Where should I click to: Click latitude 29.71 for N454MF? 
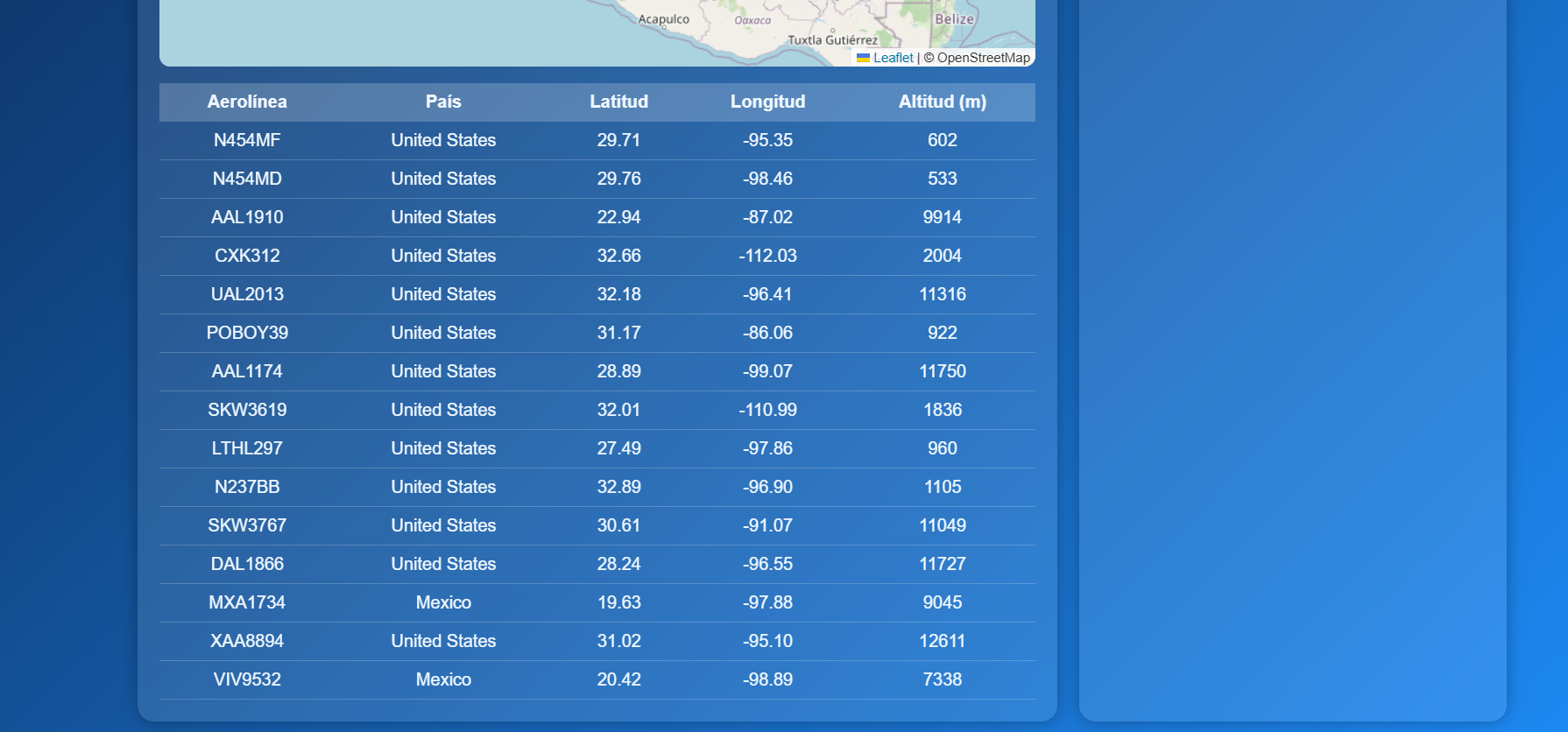tap(619, 140)
